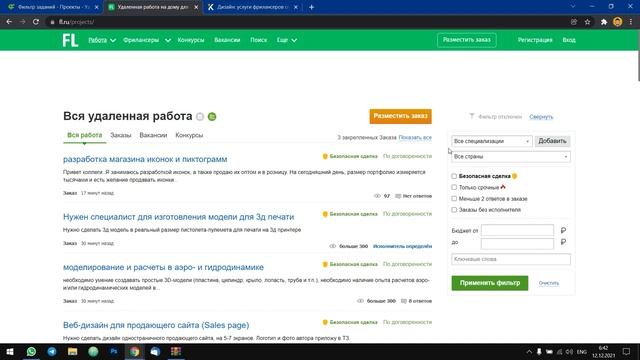Open Windows Start menu
Screen dimensions: 640x360
(10, 351)
